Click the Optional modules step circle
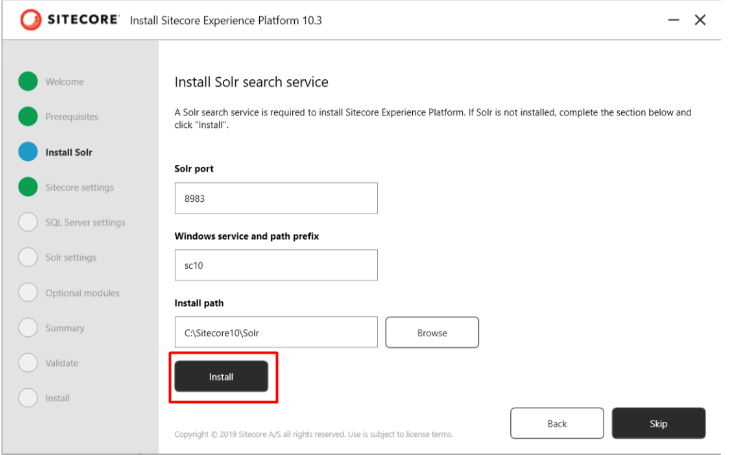This screenshot has height=455, width=734. pos(28,293)
